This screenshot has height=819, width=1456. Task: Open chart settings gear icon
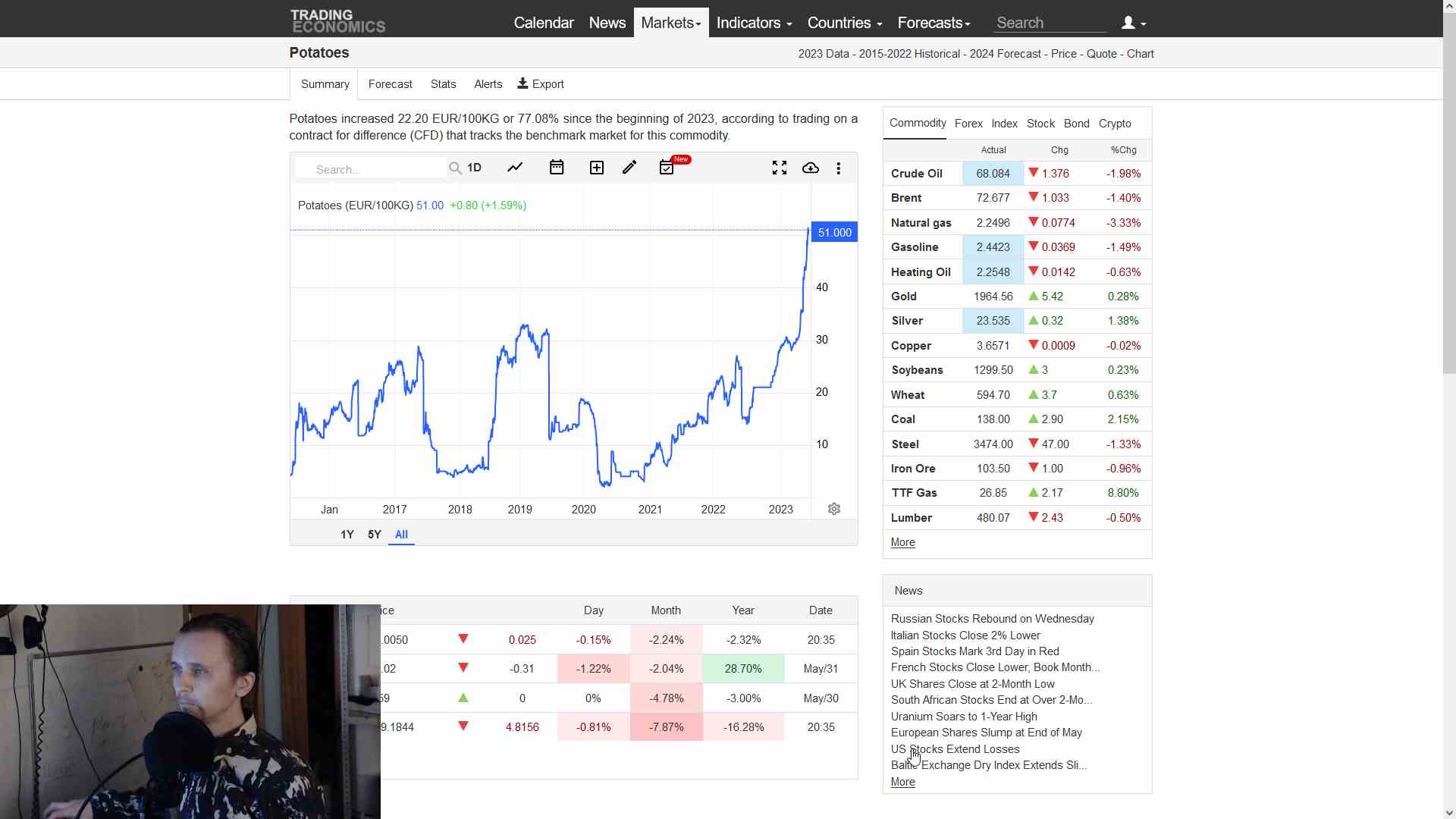tap(834, 509)
